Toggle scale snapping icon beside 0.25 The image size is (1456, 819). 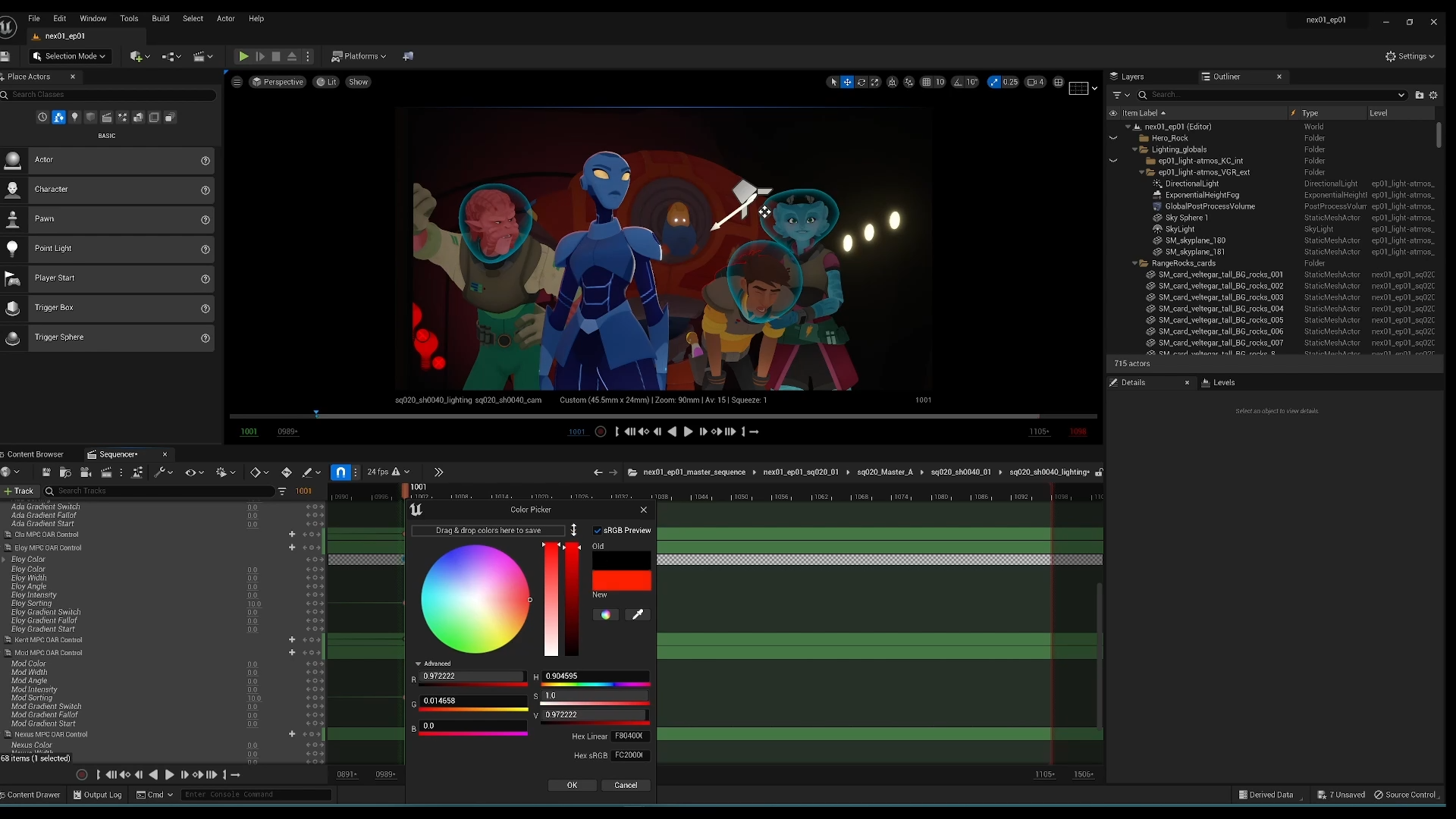click(x=994, y=82)
